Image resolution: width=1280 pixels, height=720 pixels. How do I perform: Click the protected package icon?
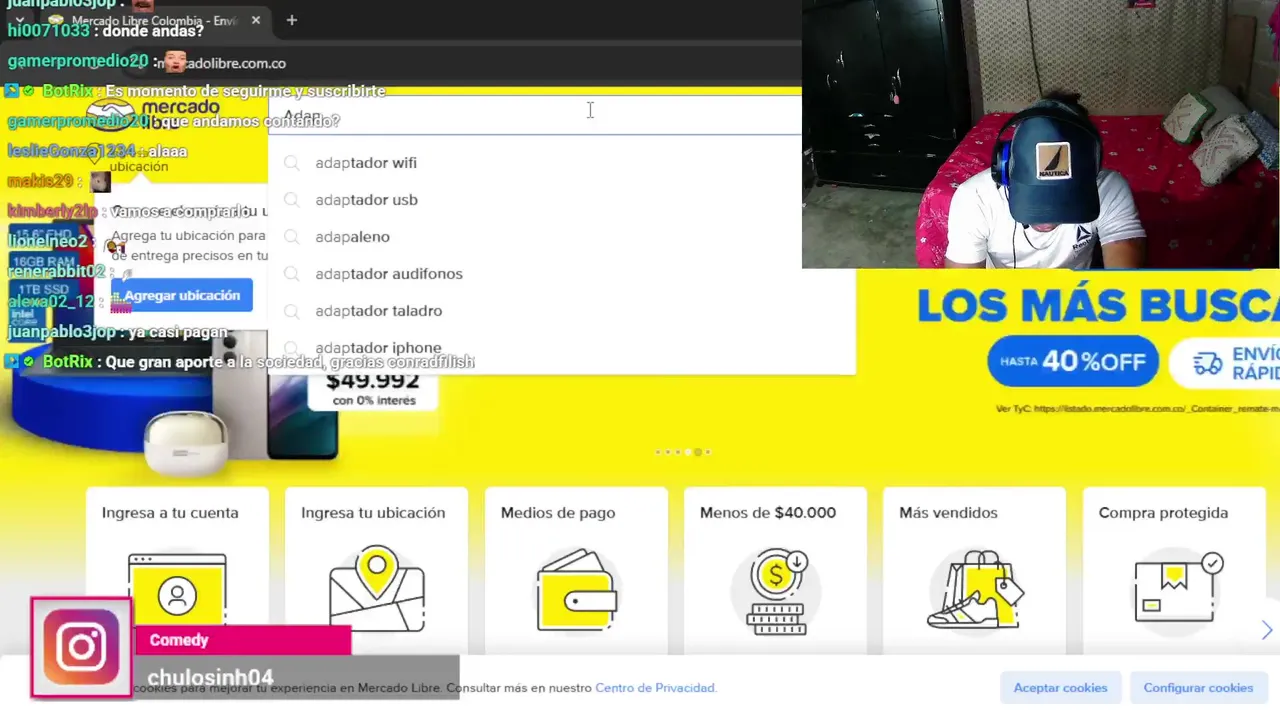[x=1178, y=588]
